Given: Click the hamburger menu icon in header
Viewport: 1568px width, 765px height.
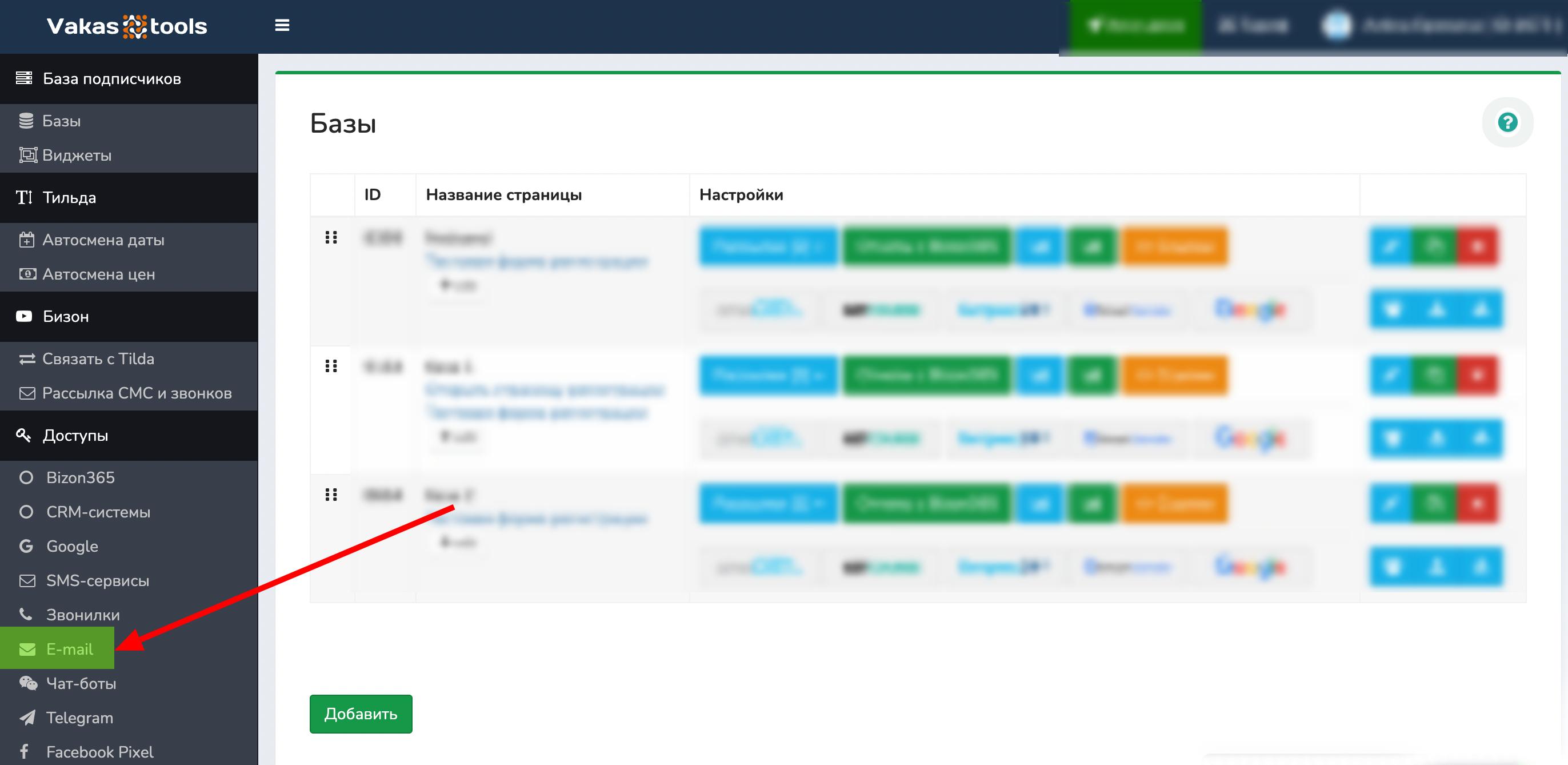Looking at the screenshot, I should coord(282,26).
